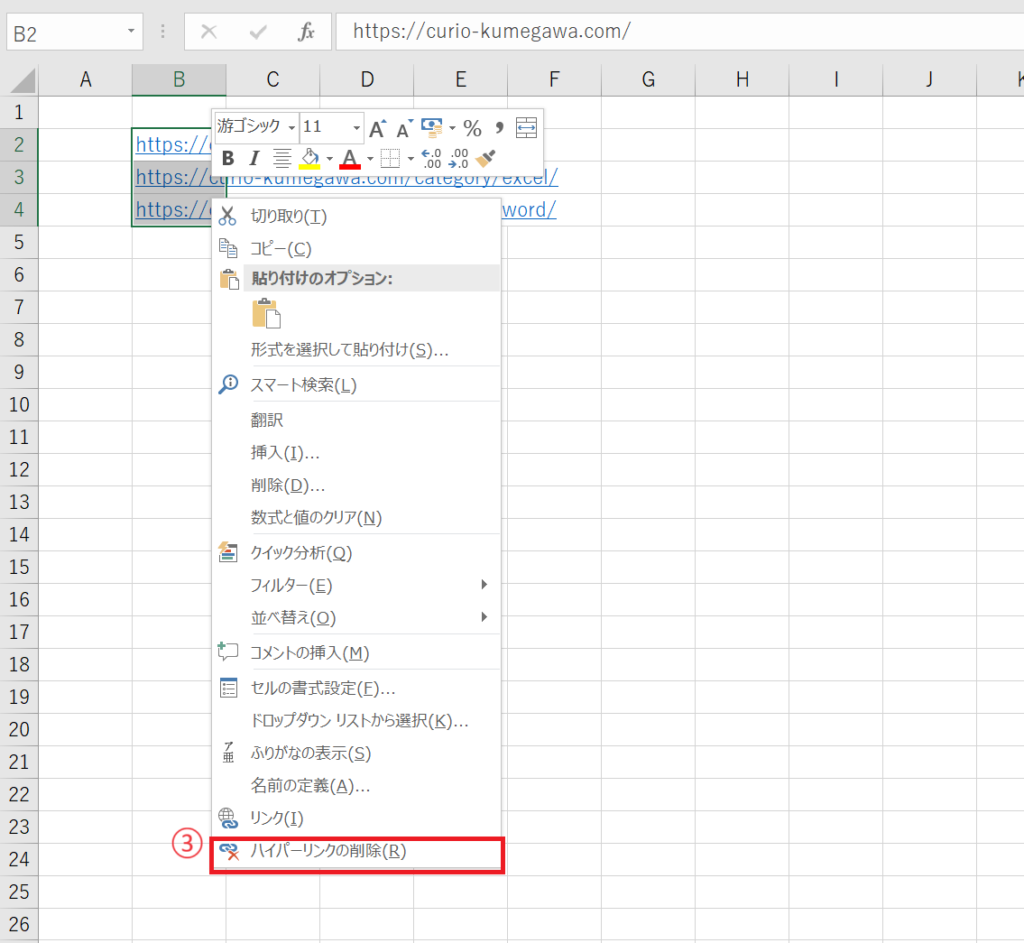
Task: Expand the conditional formatting dropdown arrow
Action: tap(452, 128)
